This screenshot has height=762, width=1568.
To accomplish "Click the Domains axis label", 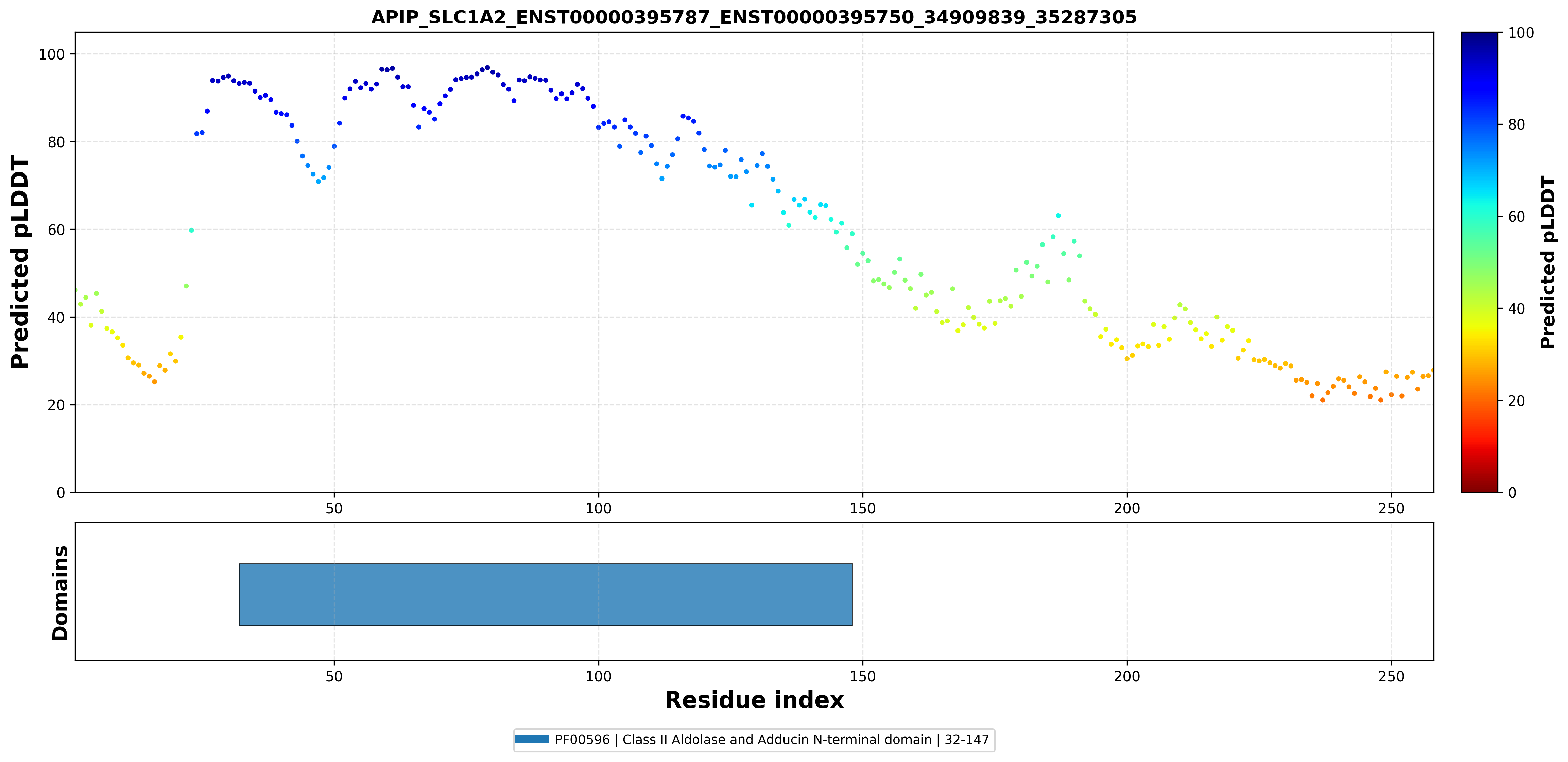I will pos(60,593).
